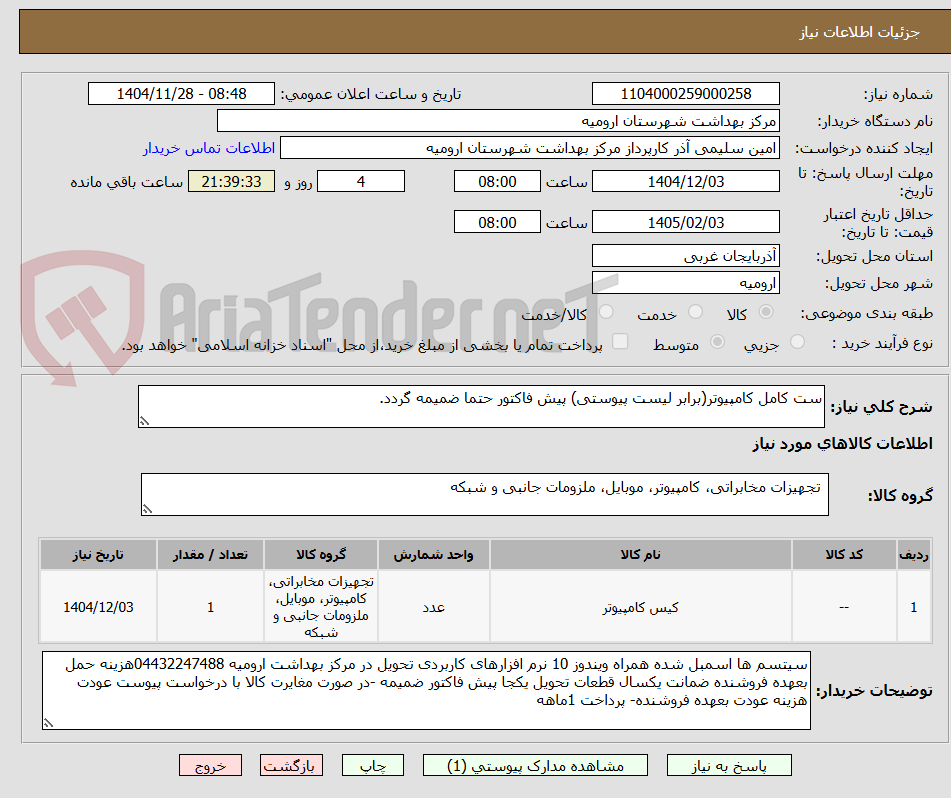
Task: Click the اطلاعات کالاهای مورد نیاز heading
Action: coord(842,444)
